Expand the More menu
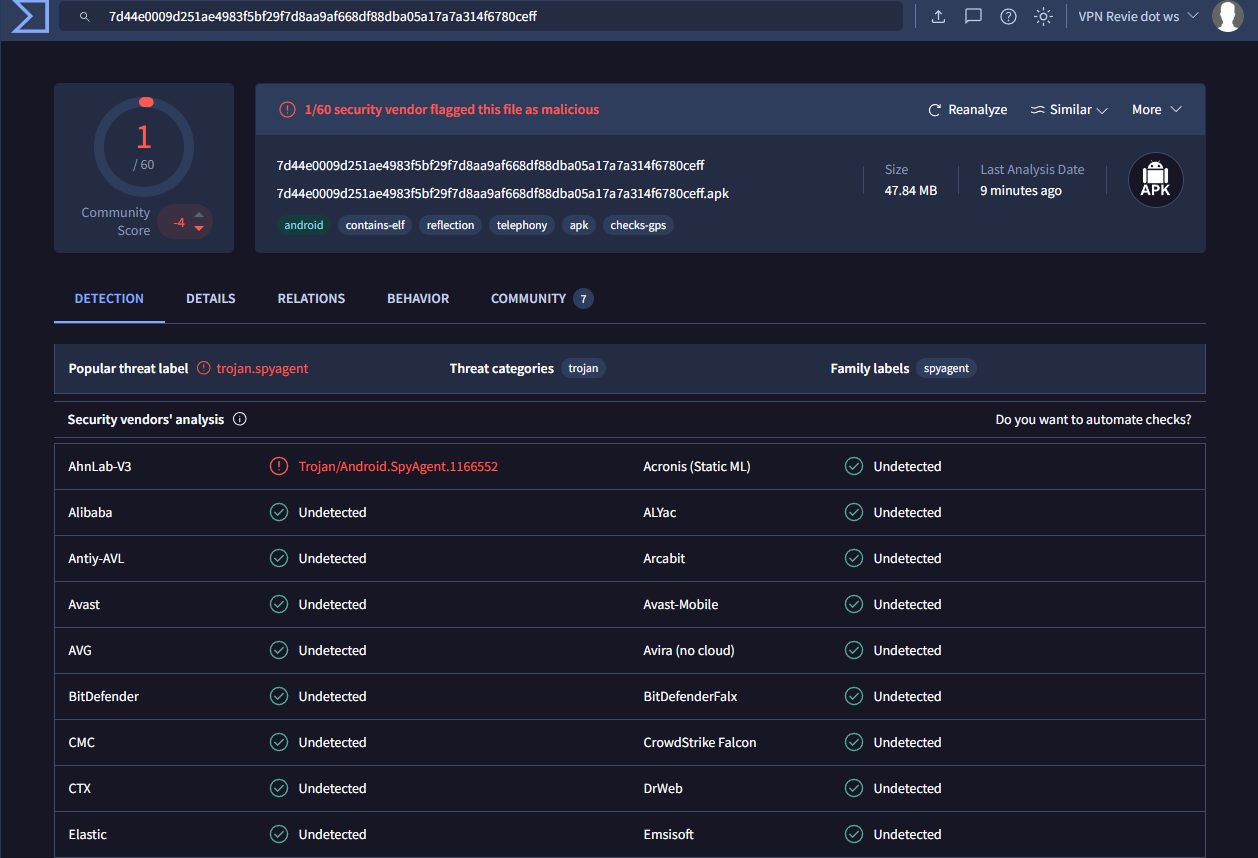This screenshot has width=1258, height=858. click(x=1157, y=110)
